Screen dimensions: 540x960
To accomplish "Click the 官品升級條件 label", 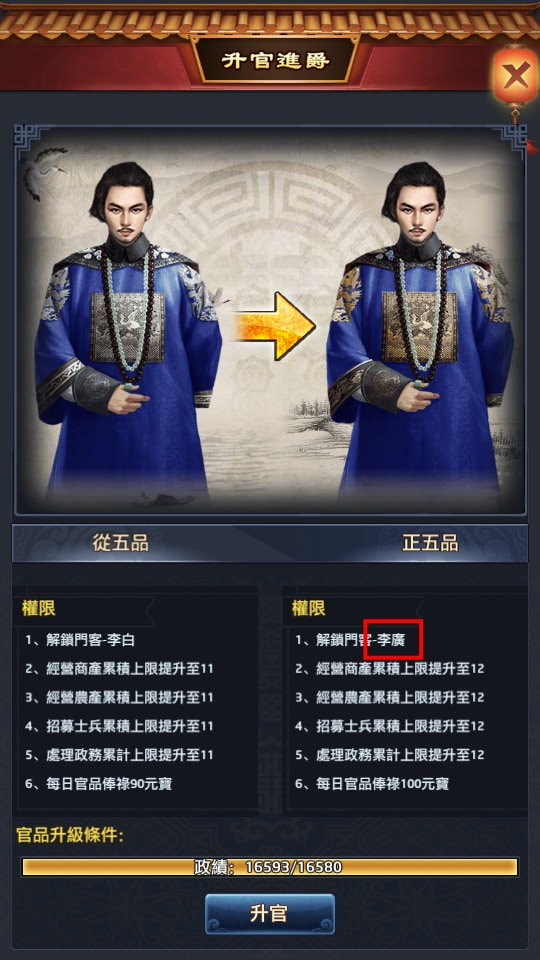I will tap(70, 835).
